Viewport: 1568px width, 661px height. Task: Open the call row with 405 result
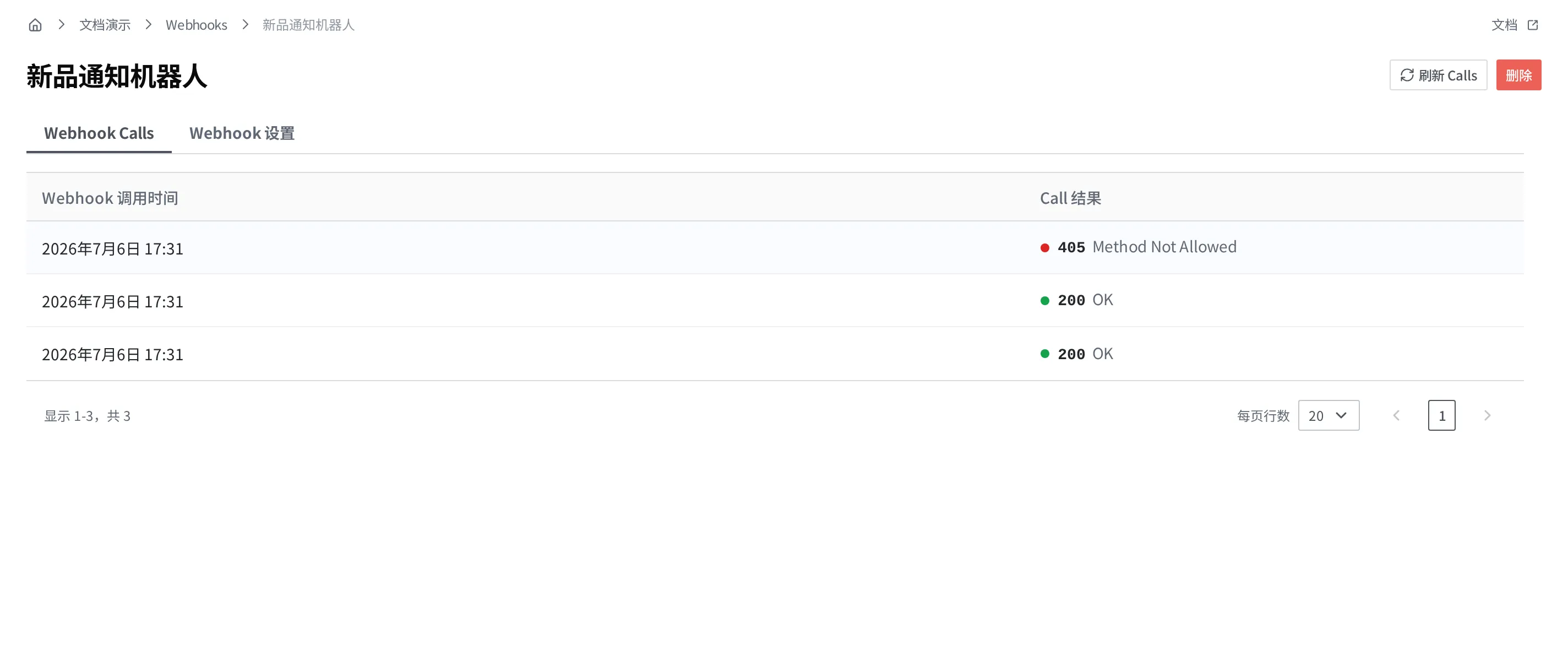(x=775, y=247)
